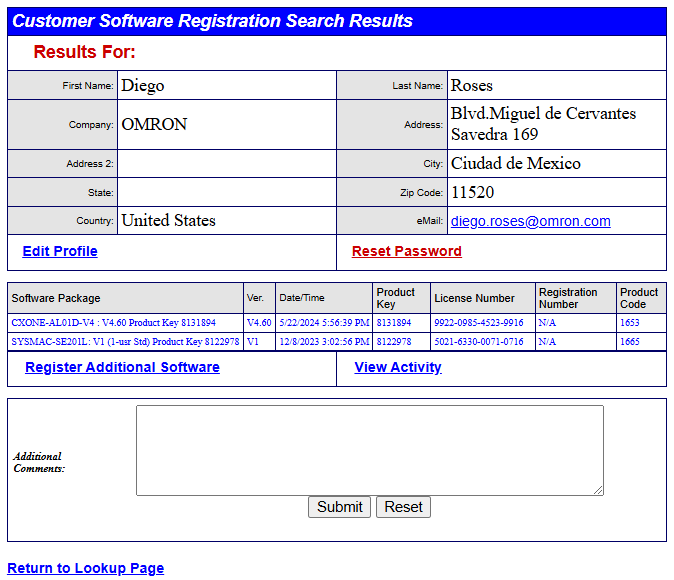Click the Company: label
Viewport: 674px width, 580px height.
91,125
